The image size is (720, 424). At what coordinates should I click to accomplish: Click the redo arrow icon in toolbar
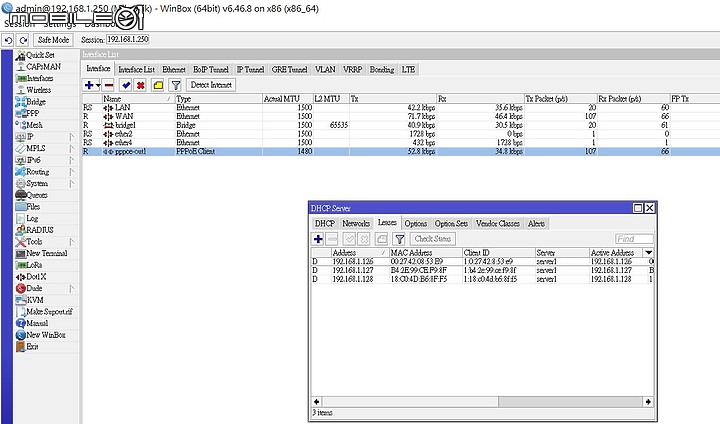click(23, 40)
